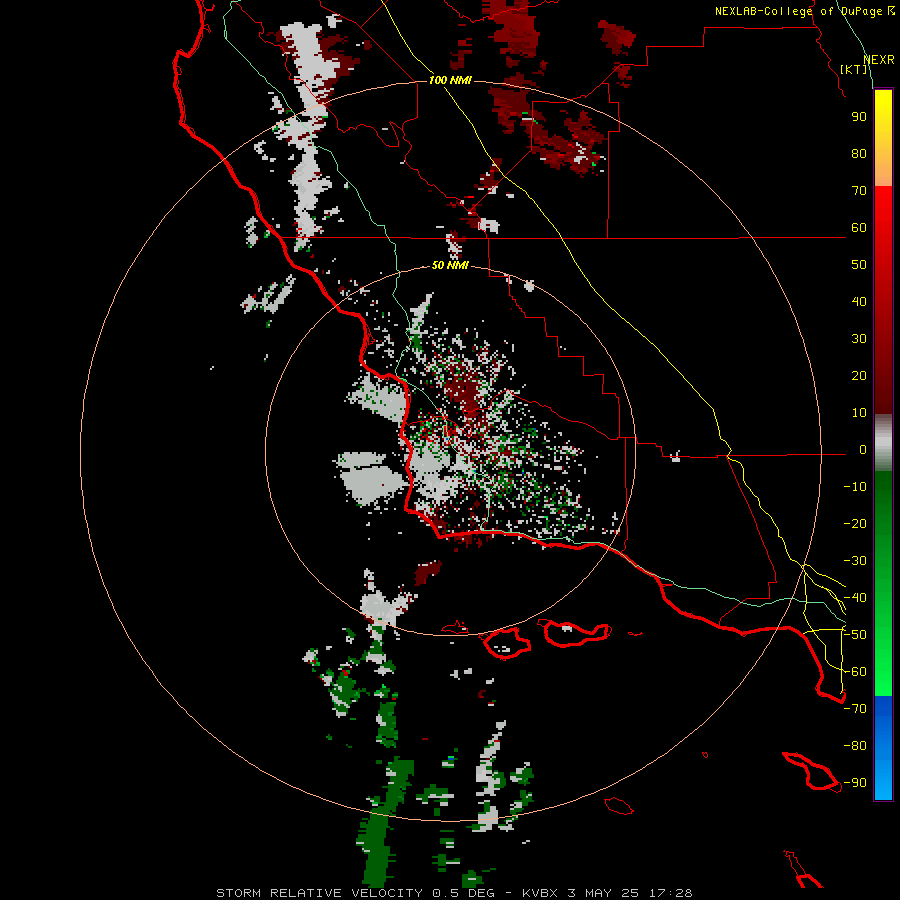900x900 pixels.
Task: Click the 50 value on velocity scale
Action: click(859, 265)
